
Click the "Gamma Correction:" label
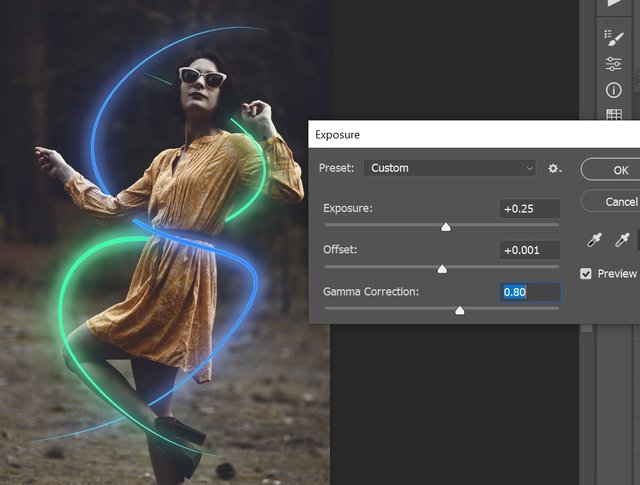[371, 291]
